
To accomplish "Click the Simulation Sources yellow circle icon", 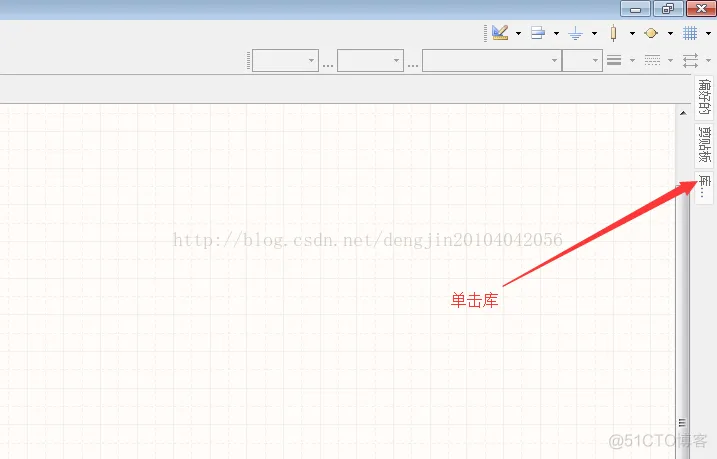I will 651,33.
